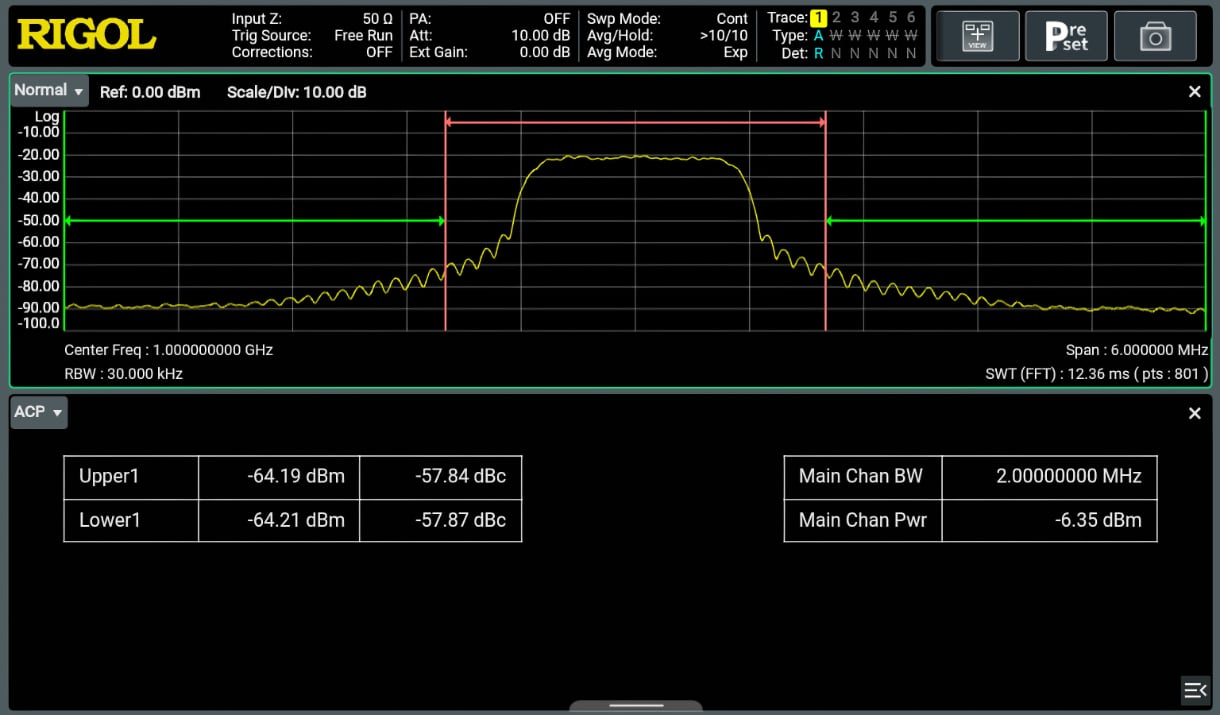
Task: Click the Upper1 row label
Action: click(131, 476)
